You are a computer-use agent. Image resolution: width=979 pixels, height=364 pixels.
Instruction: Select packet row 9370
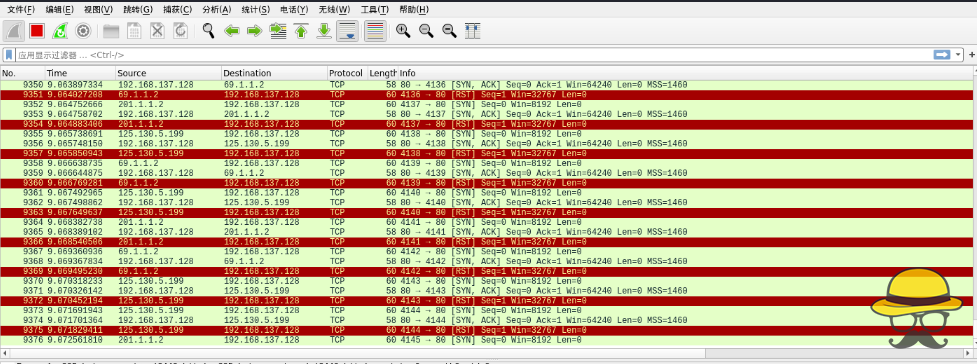pos(487,281)
